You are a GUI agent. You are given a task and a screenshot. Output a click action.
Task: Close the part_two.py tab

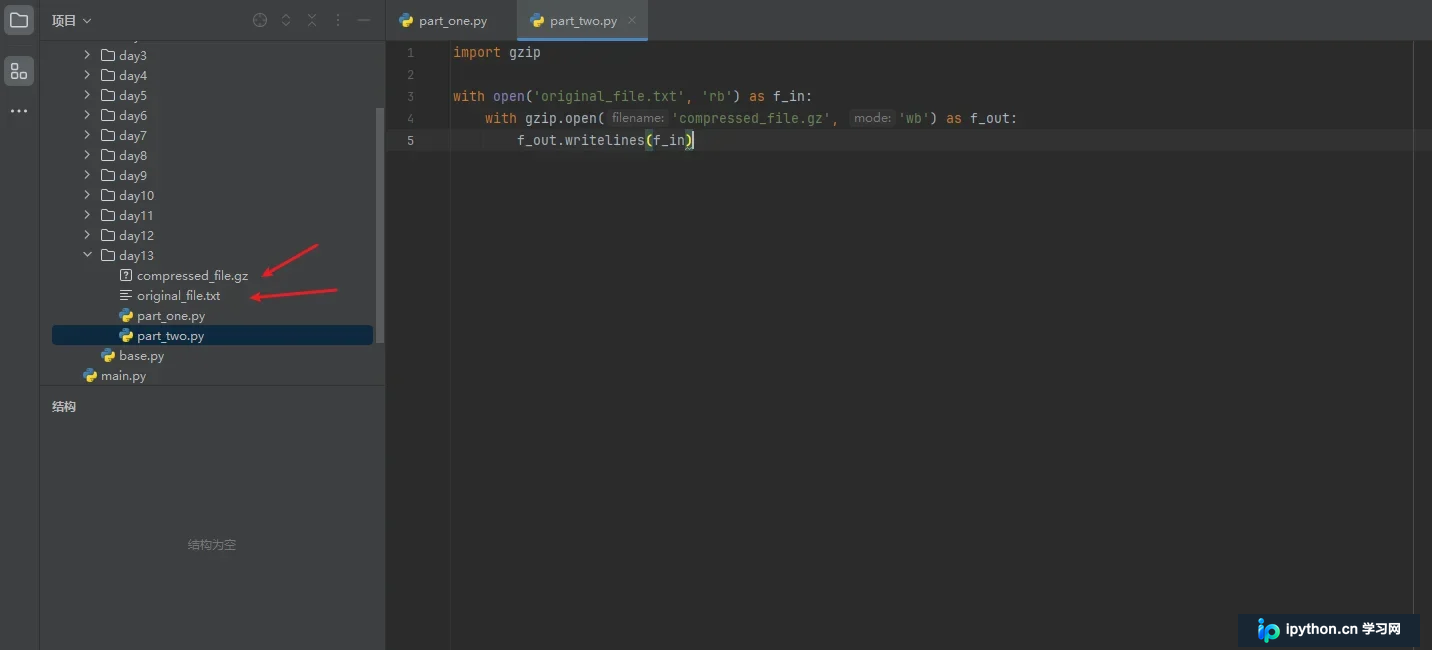(x=633, y=21)
